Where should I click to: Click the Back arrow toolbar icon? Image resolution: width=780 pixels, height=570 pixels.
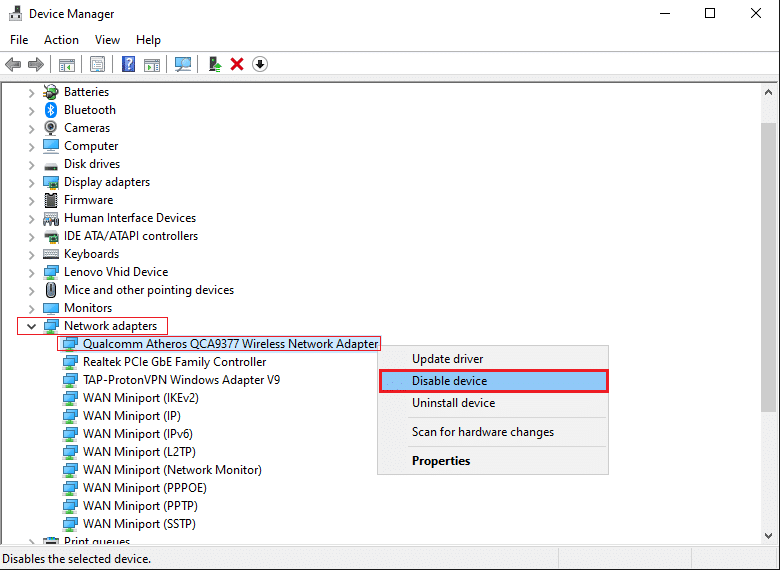[x=13, y=64]
